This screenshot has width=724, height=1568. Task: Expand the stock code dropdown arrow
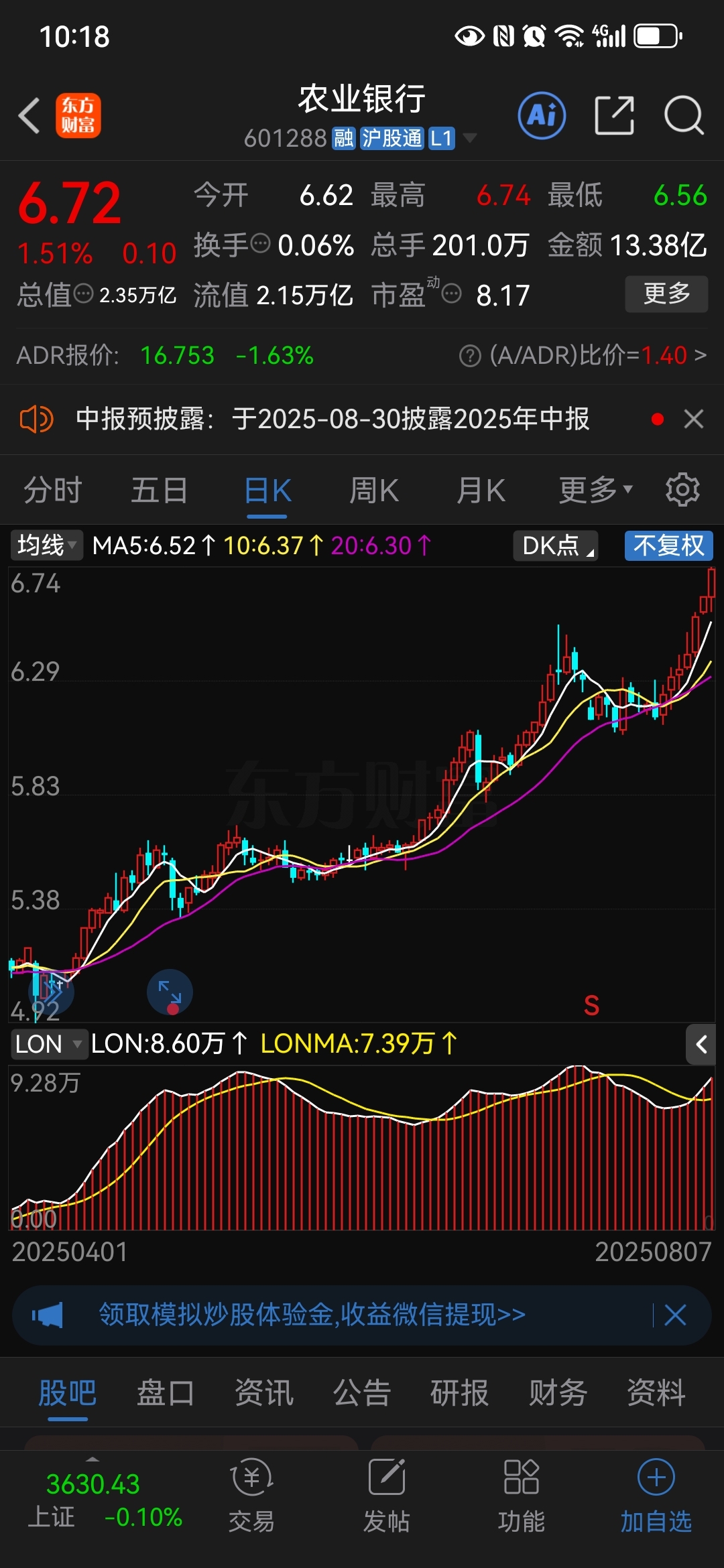click(x=470, y=138)
